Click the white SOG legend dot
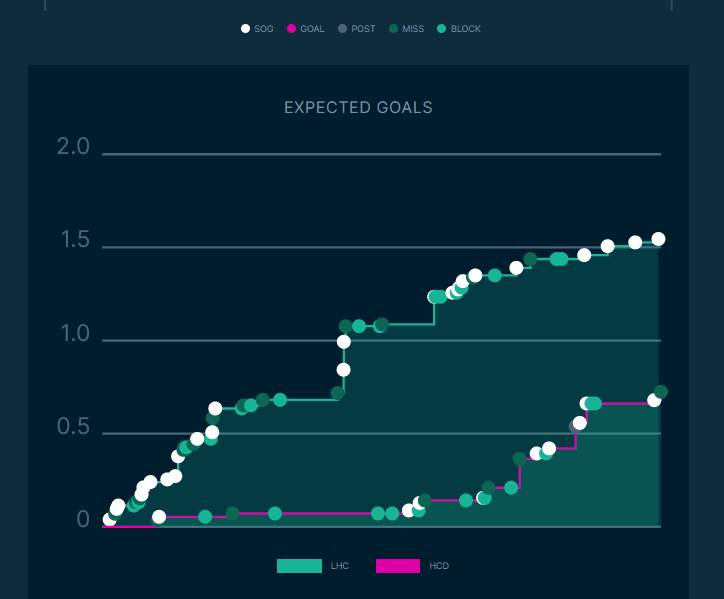 click(x=245, y=29)
